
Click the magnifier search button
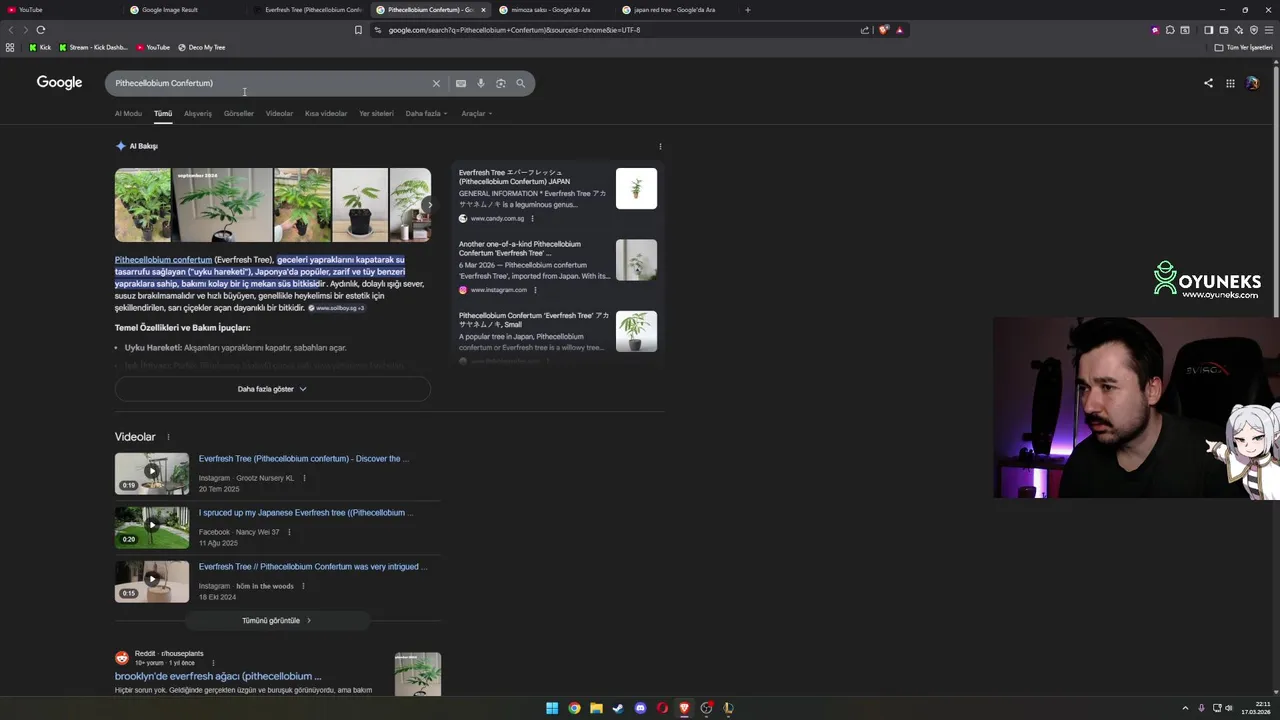coord(521,83)
